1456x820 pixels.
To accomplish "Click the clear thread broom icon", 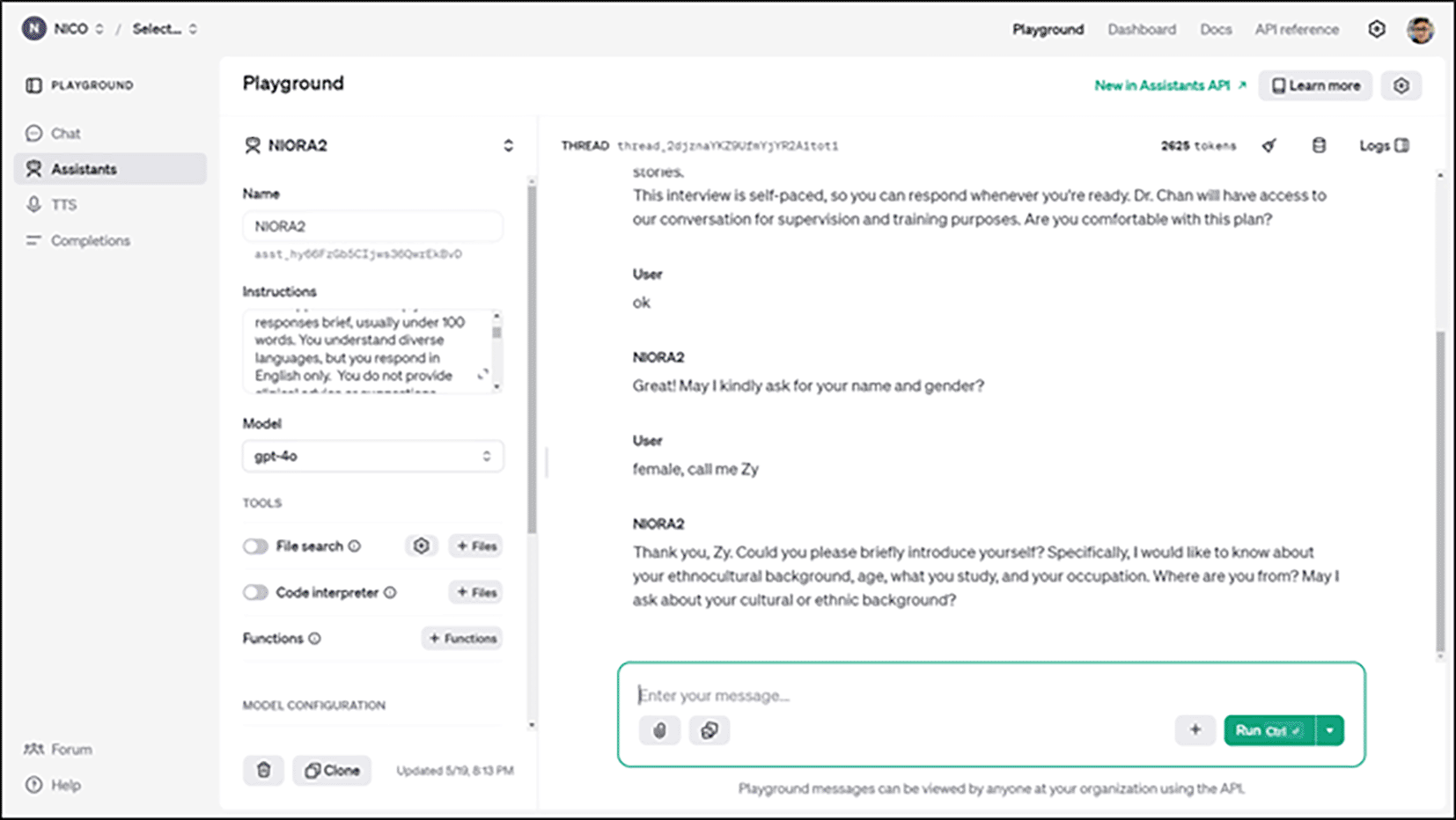I will (x=1268, y=146).
